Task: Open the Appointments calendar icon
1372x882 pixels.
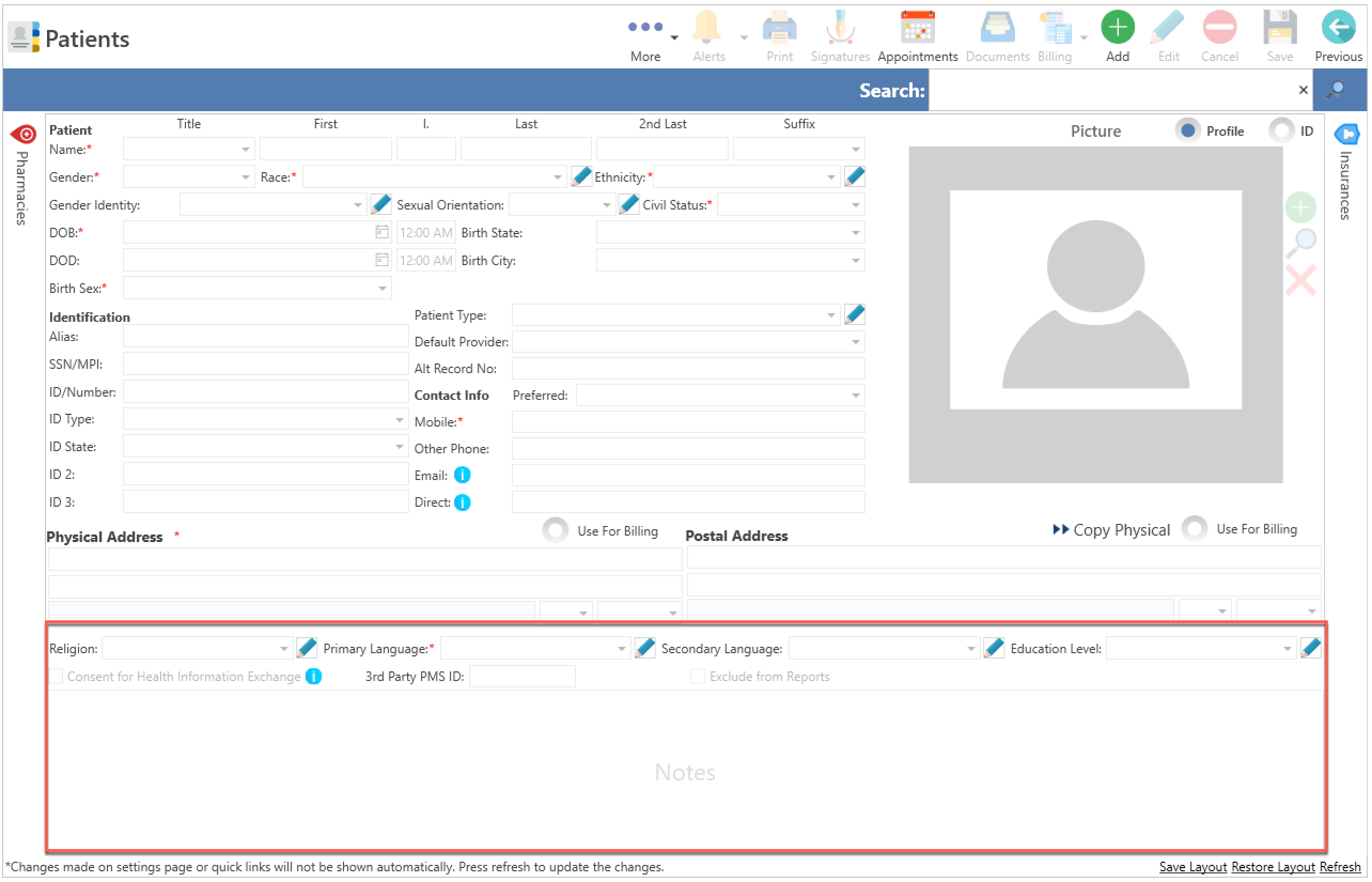Action: [x=917, y=27]
